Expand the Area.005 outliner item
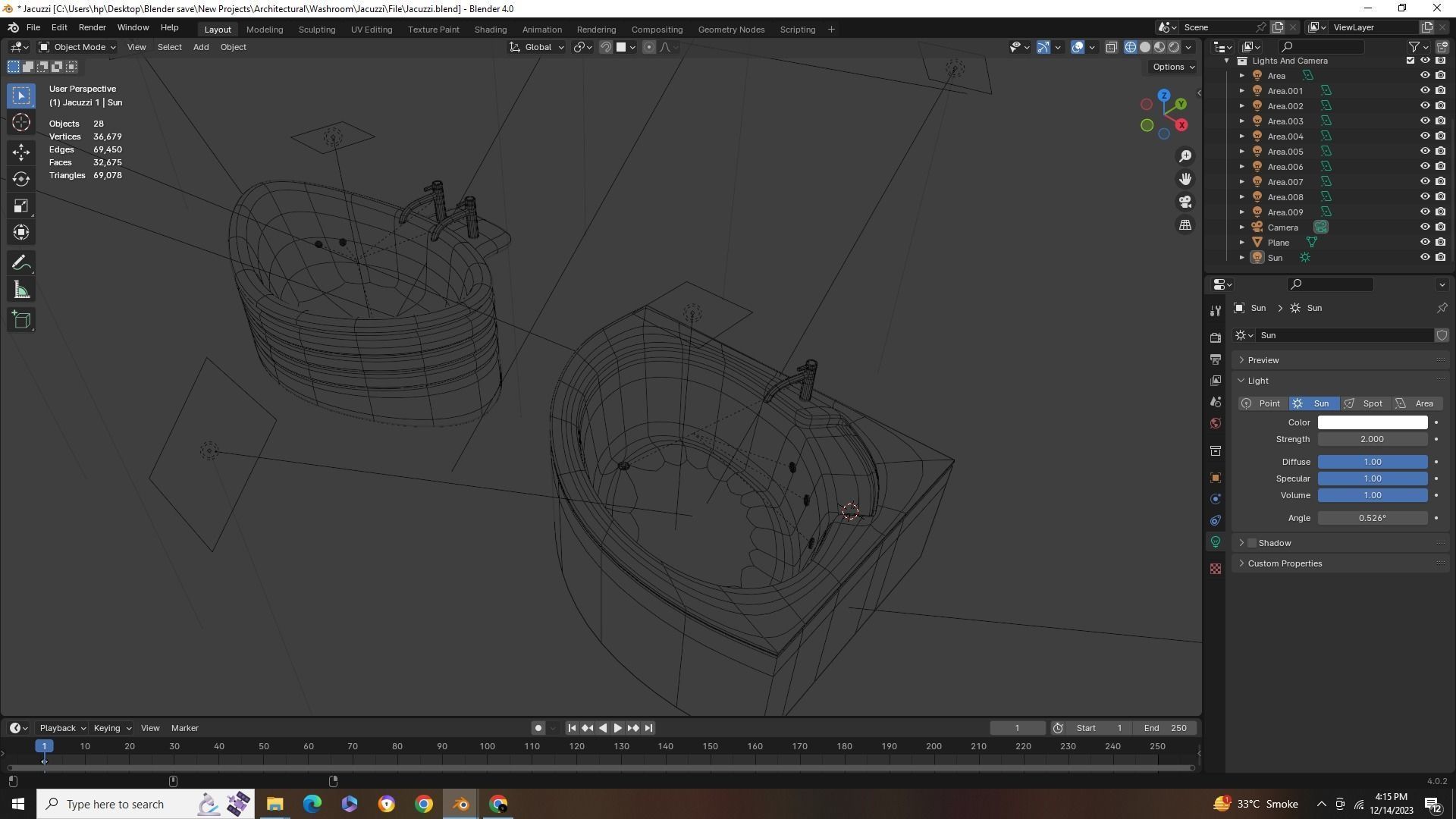Screen dimensions: 1456x819 tap(1242, 152)
